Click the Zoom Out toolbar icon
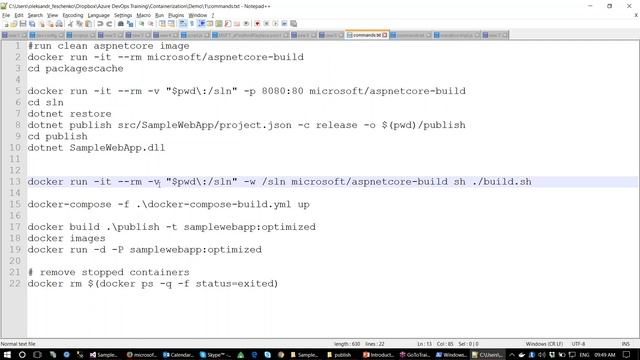640x360 pixels. 150,24
